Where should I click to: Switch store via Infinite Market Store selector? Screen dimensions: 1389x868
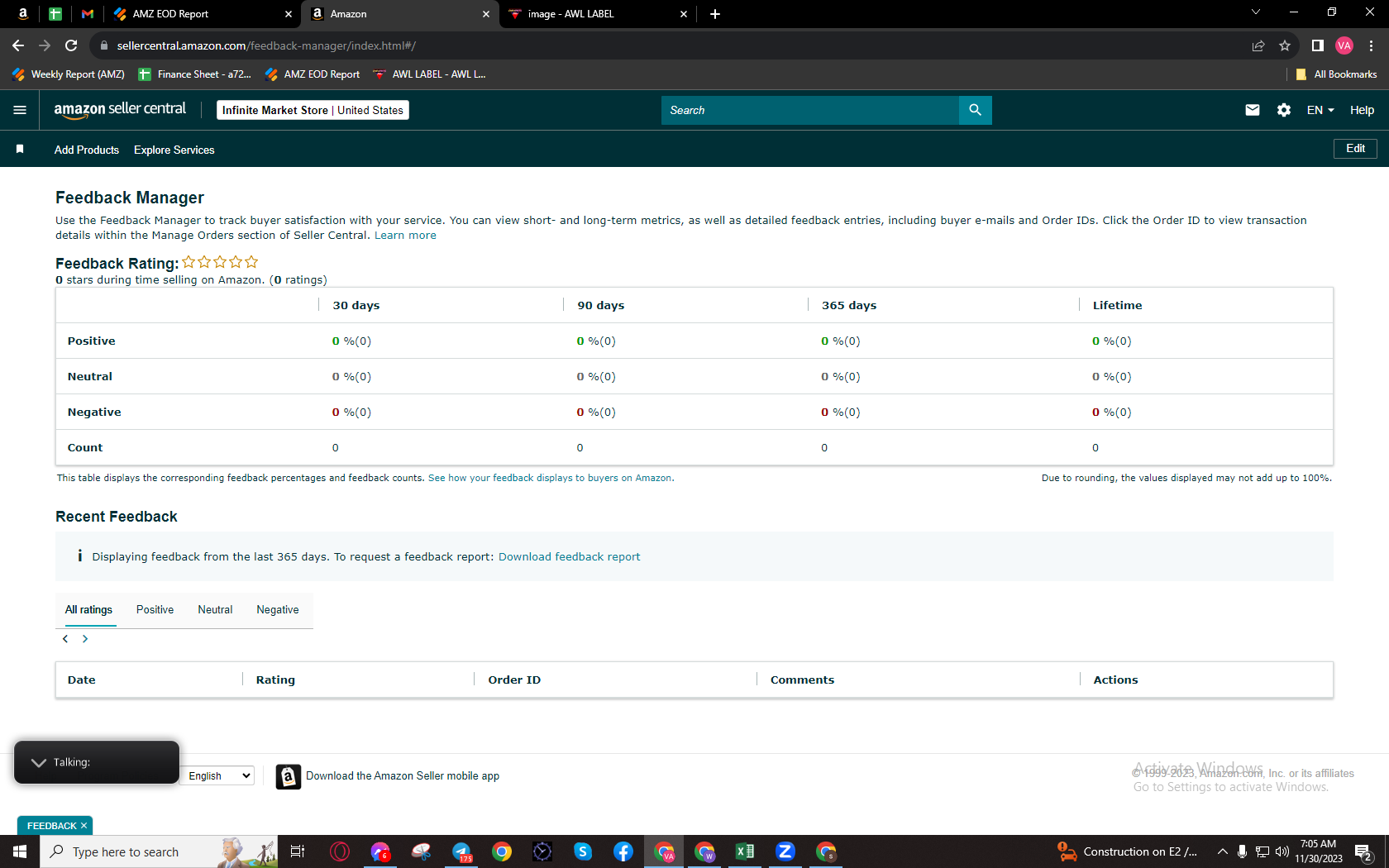(313, 110)
